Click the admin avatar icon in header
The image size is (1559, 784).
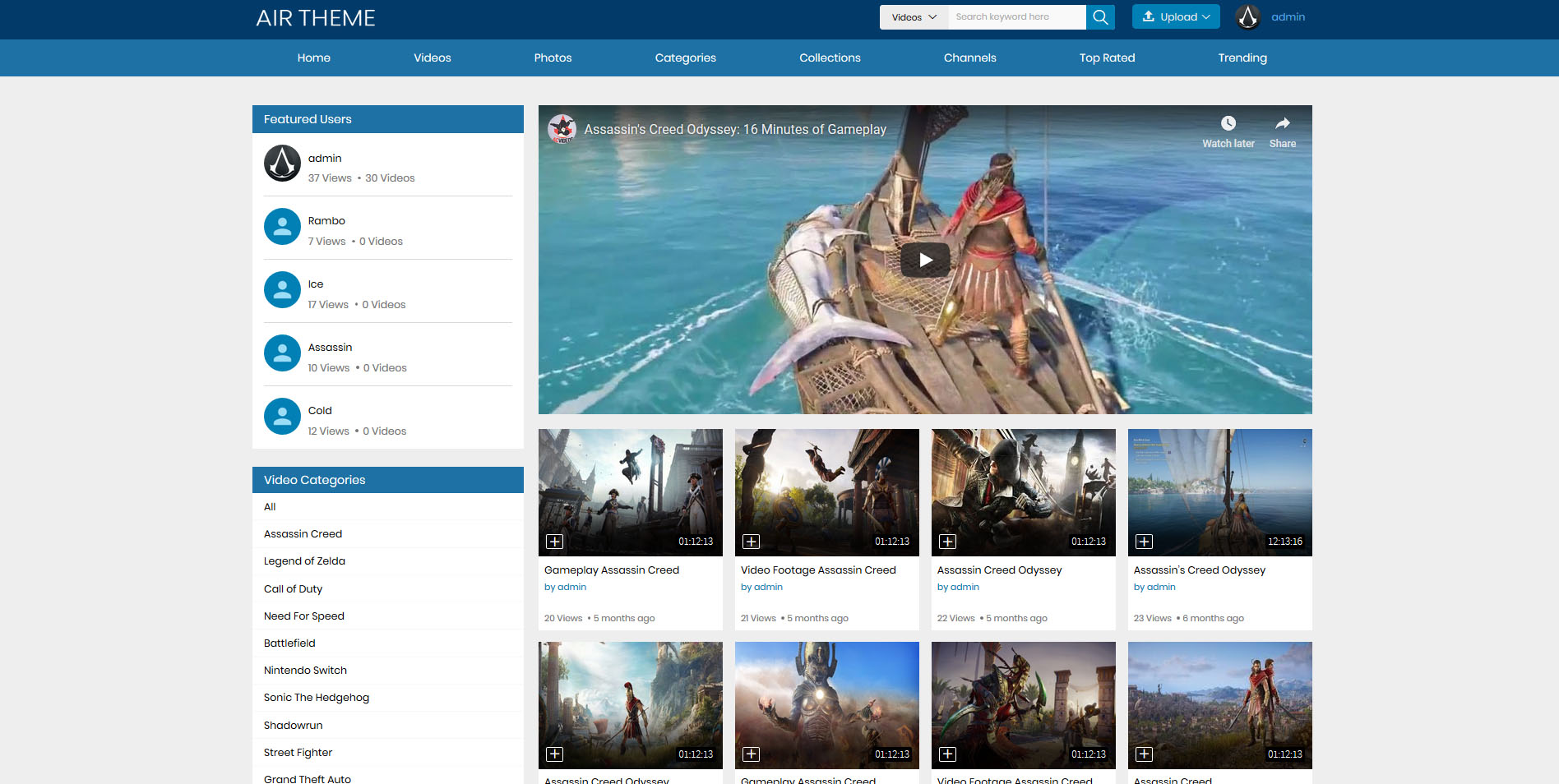pos(1248,17)
